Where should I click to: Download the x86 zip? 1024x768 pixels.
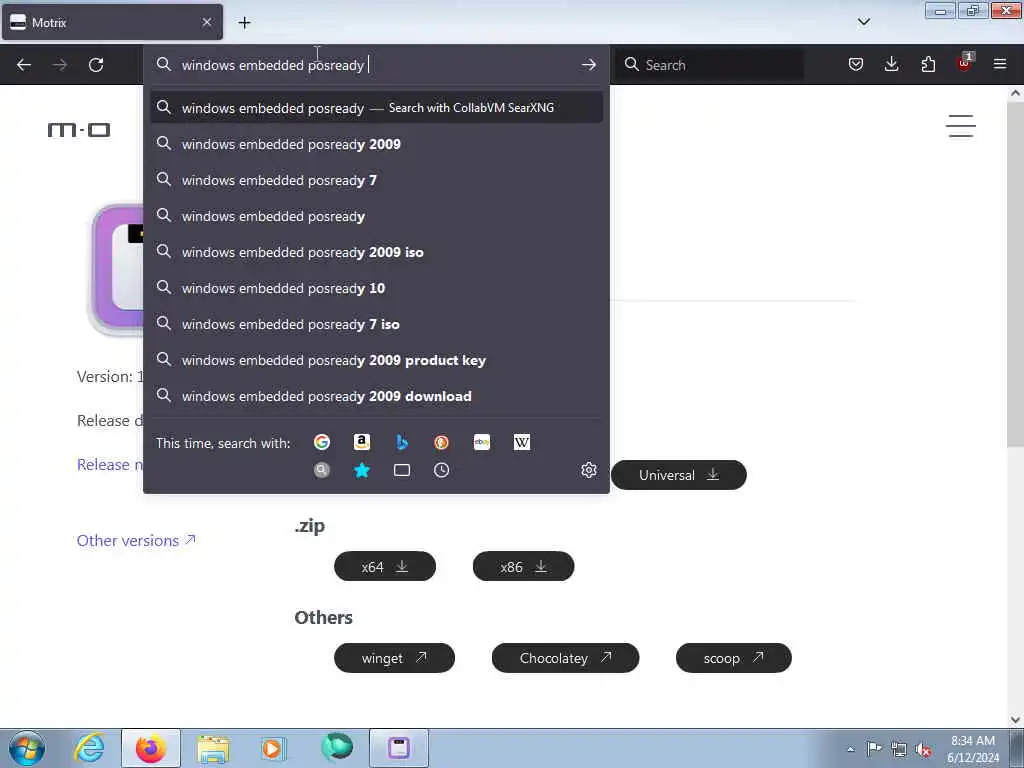(x=523, y=566)
